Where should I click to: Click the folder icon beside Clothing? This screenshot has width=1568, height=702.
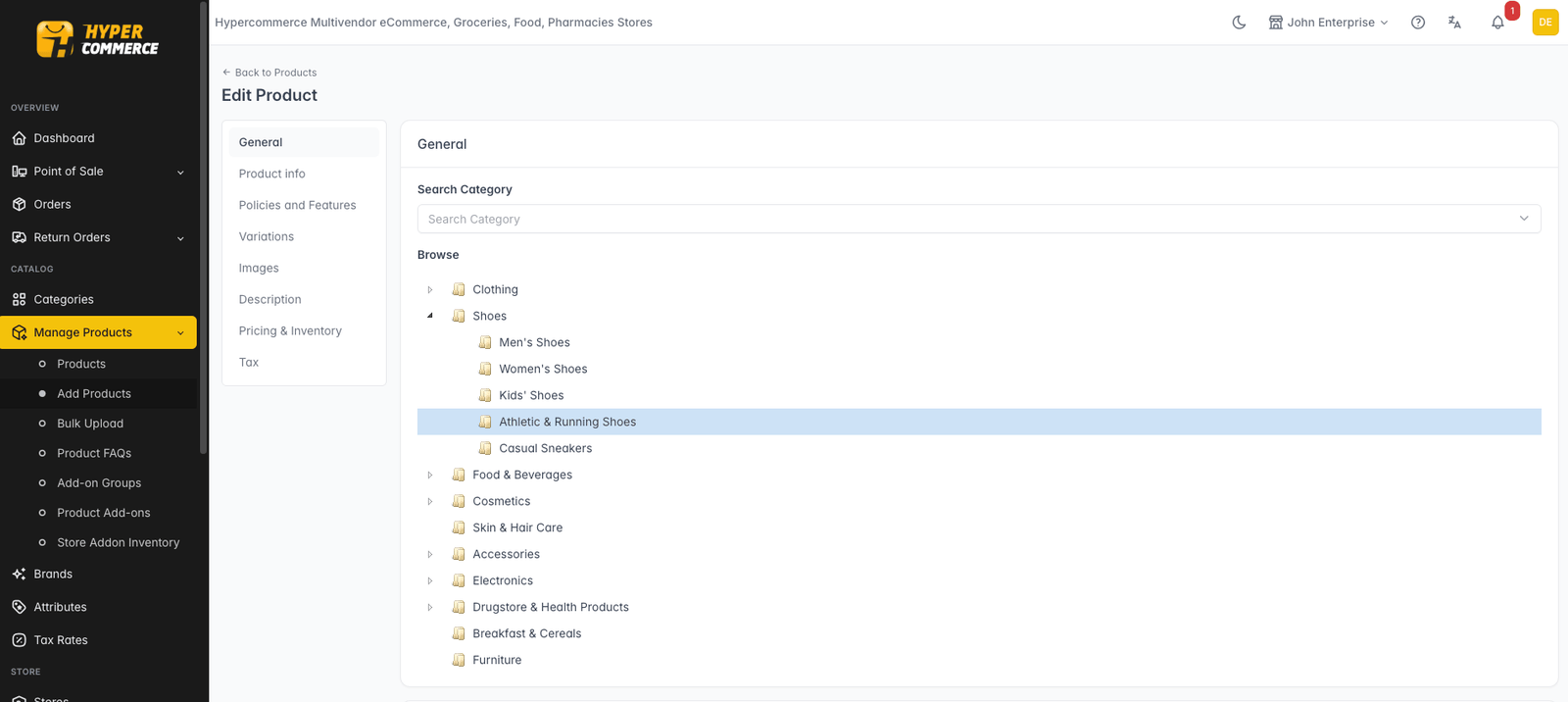pos(459,289)
